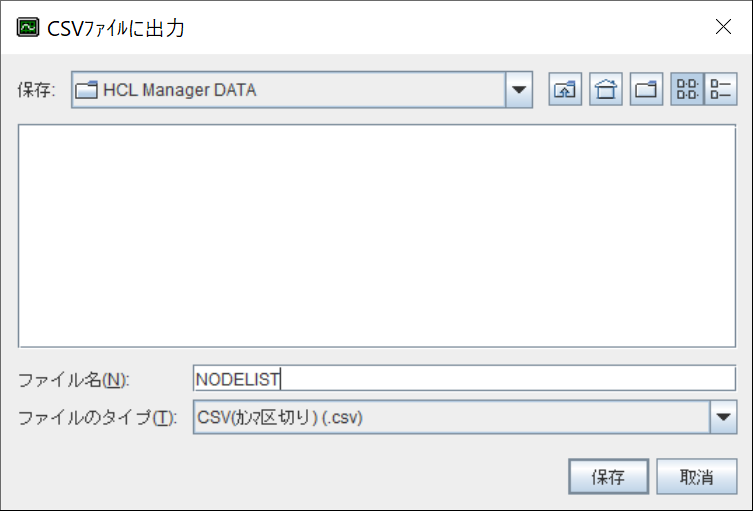Click the green monitor application icon
The height and width of the screenshot is (511, 753).
28,27
